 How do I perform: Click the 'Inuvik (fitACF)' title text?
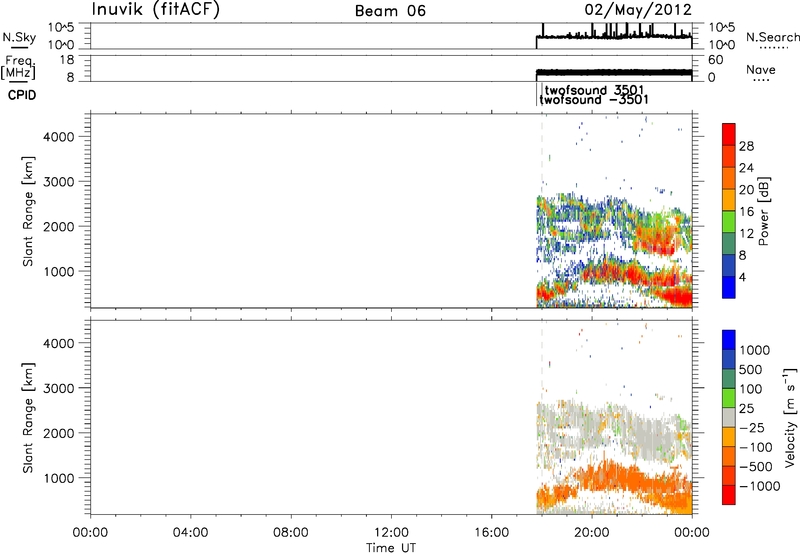tap(156, 10)
